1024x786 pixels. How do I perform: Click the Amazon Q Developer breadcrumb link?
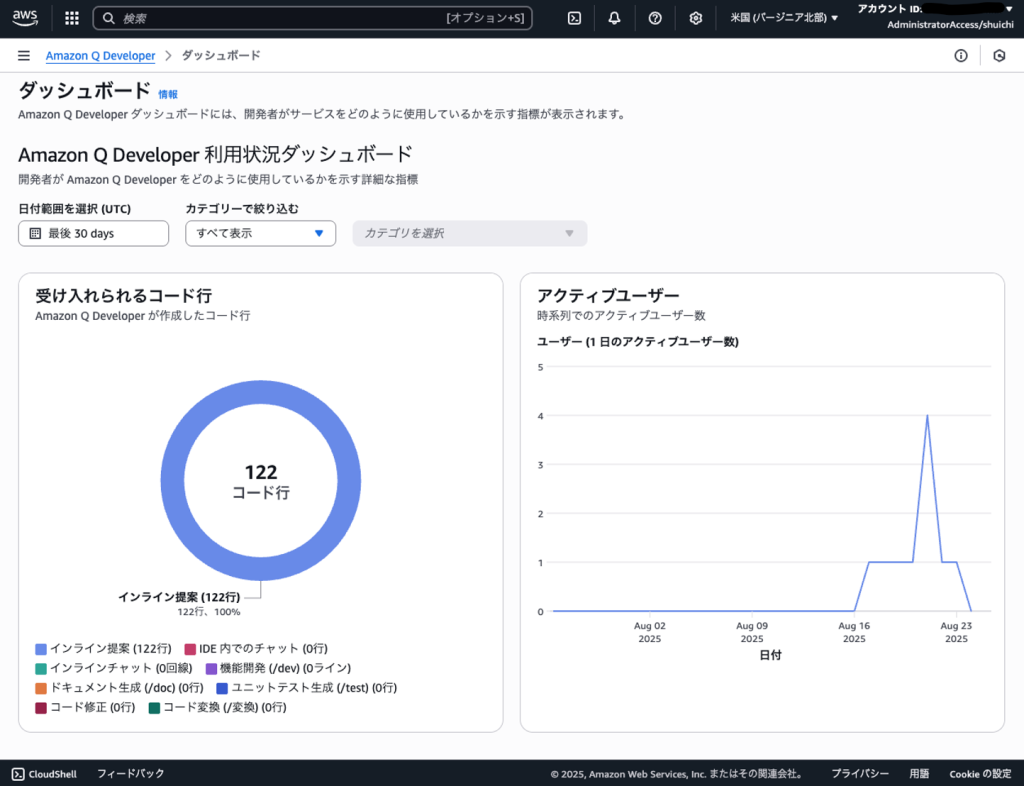pos(100,56)
